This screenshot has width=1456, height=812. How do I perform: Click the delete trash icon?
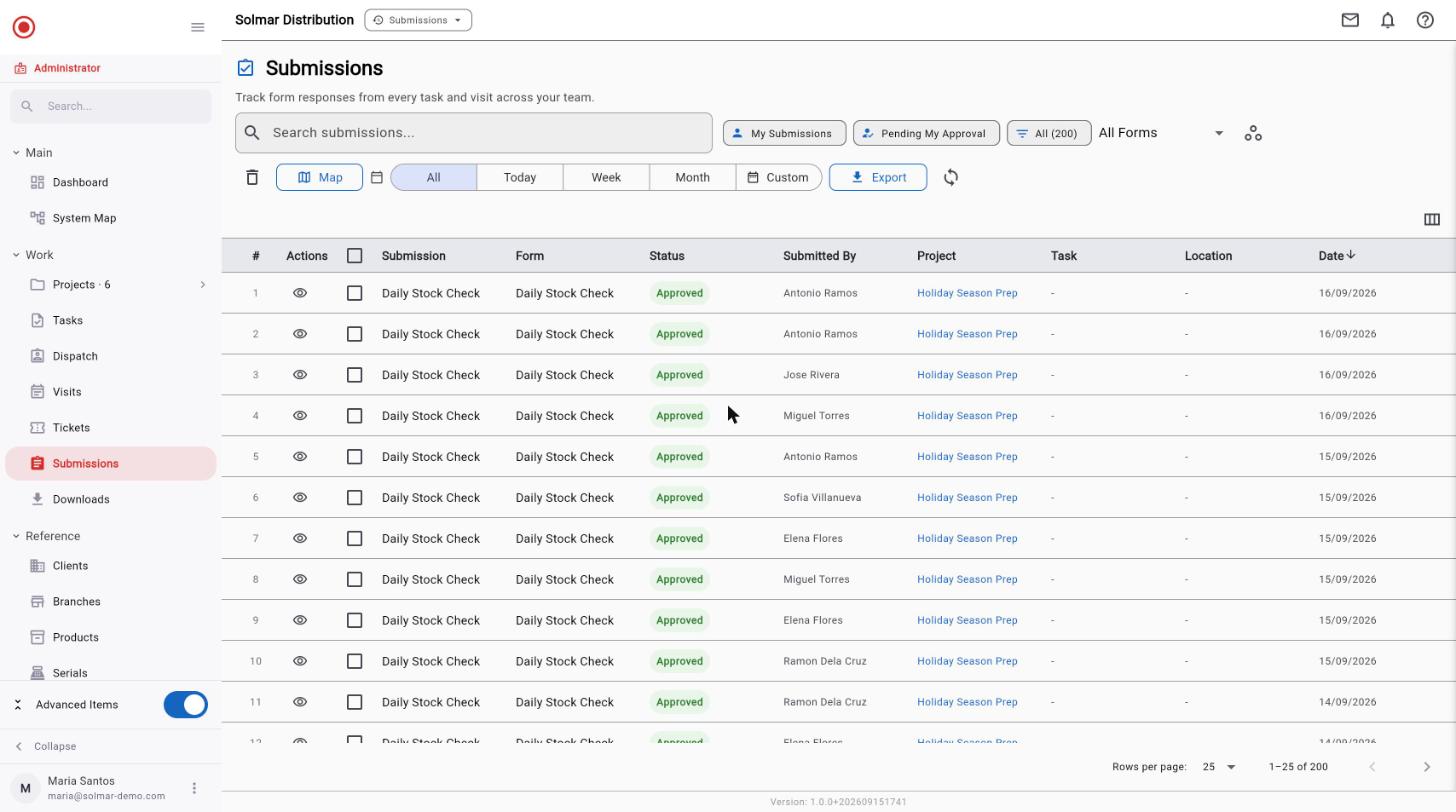[252, 177]
